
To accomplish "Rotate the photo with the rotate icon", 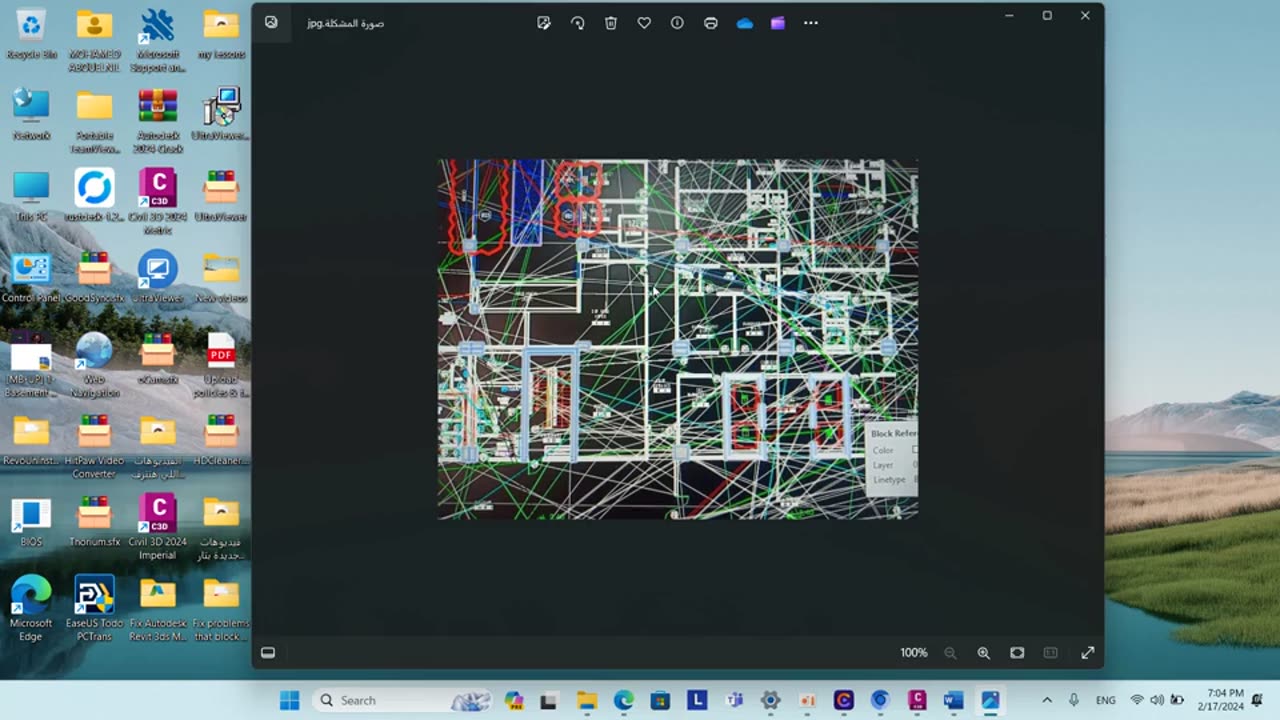I will (x=577, y=23).
